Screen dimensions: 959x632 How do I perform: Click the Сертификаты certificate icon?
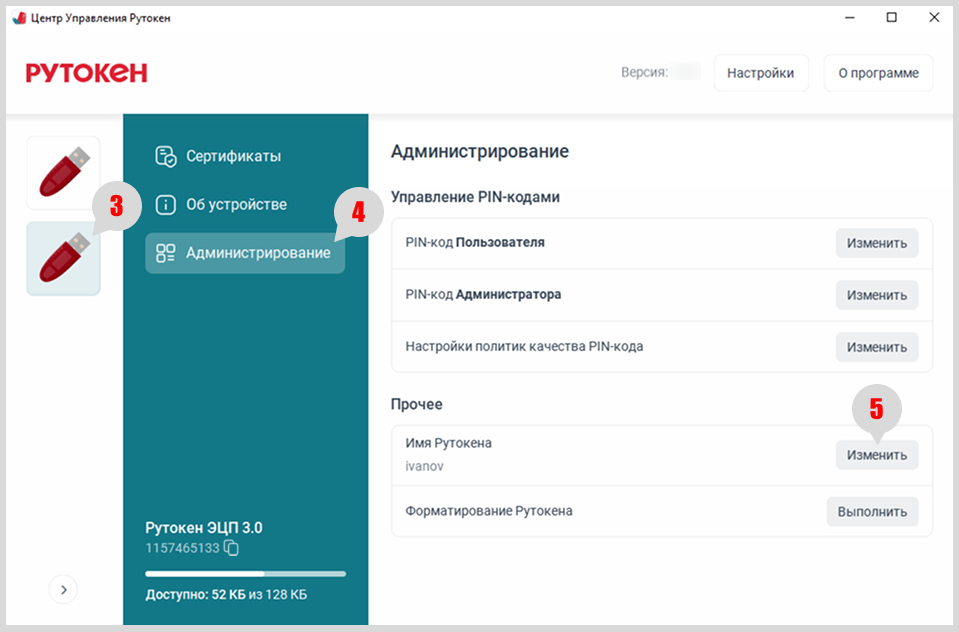point(166,156)
